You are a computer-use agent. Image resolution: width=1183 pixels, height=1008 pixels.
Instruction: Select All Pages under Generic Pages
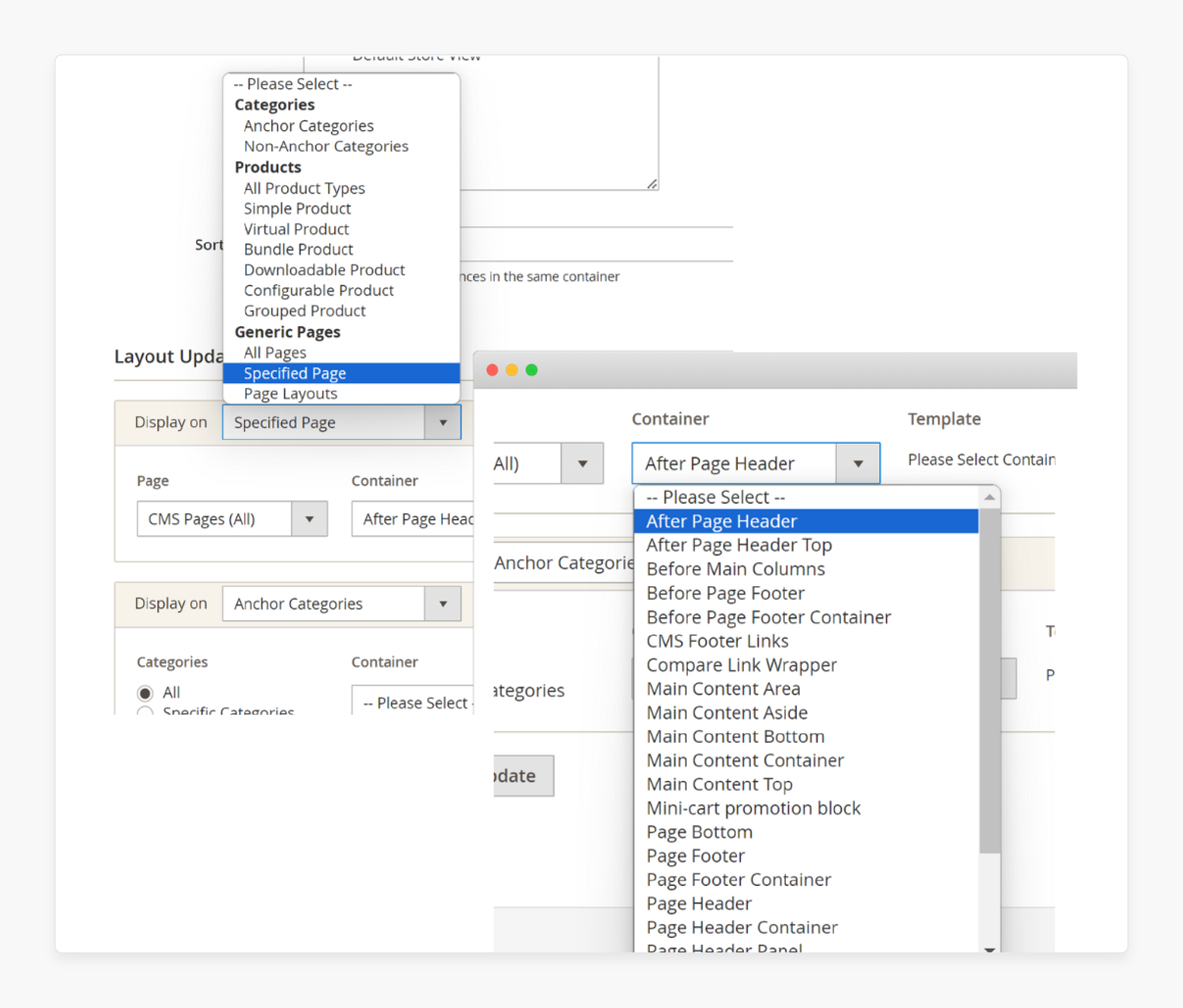tap(341, 352)
